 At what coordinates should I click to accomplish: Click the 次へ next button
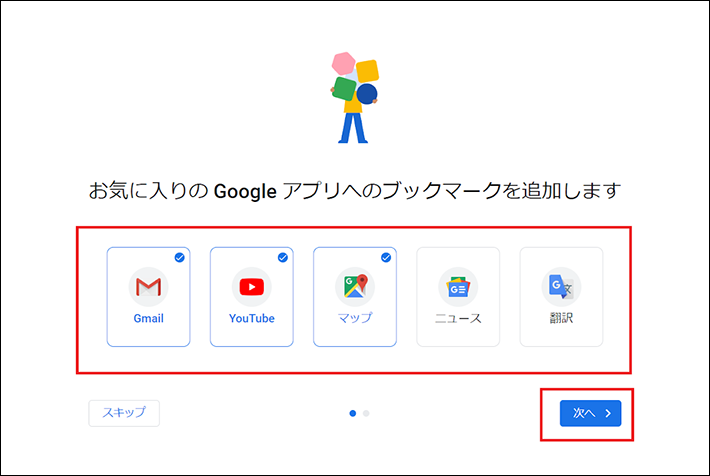pyautogui.click(x=590, y=413)
